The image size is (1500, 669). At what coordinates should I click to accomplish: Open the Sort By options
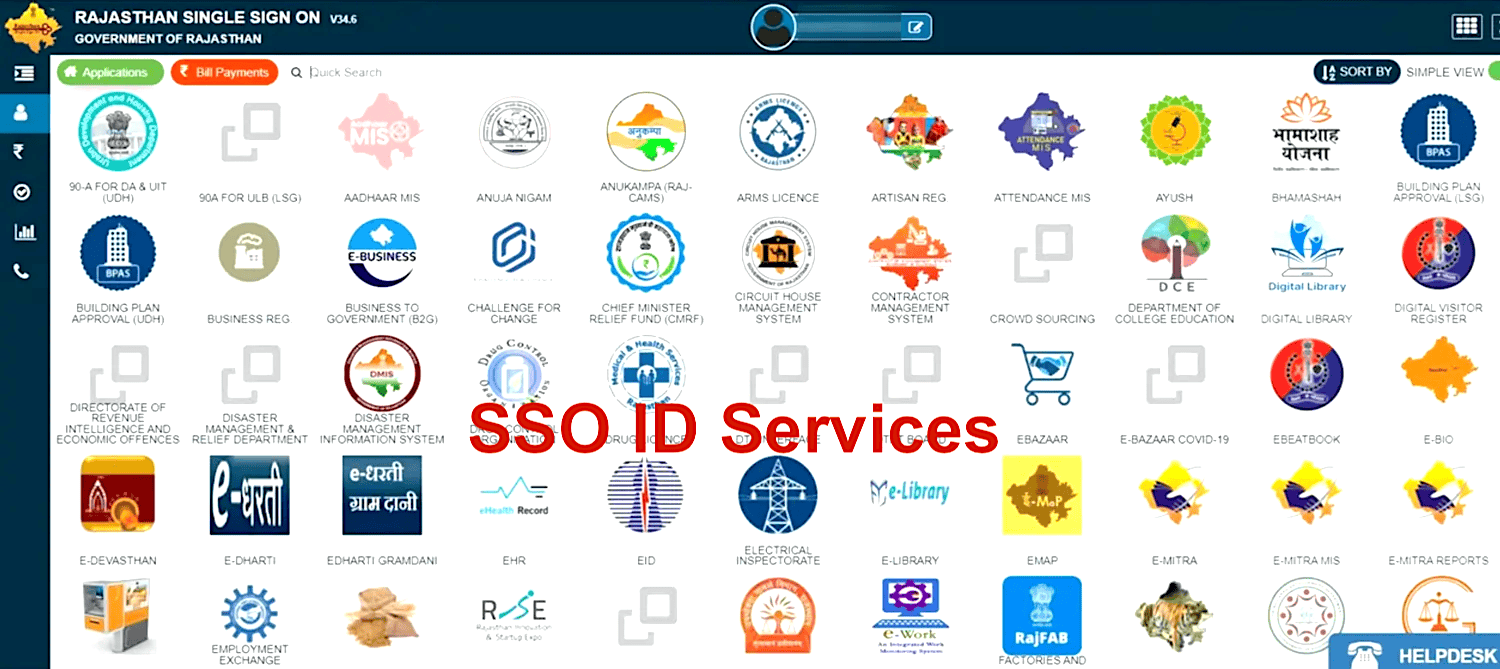coord(1356,72)
